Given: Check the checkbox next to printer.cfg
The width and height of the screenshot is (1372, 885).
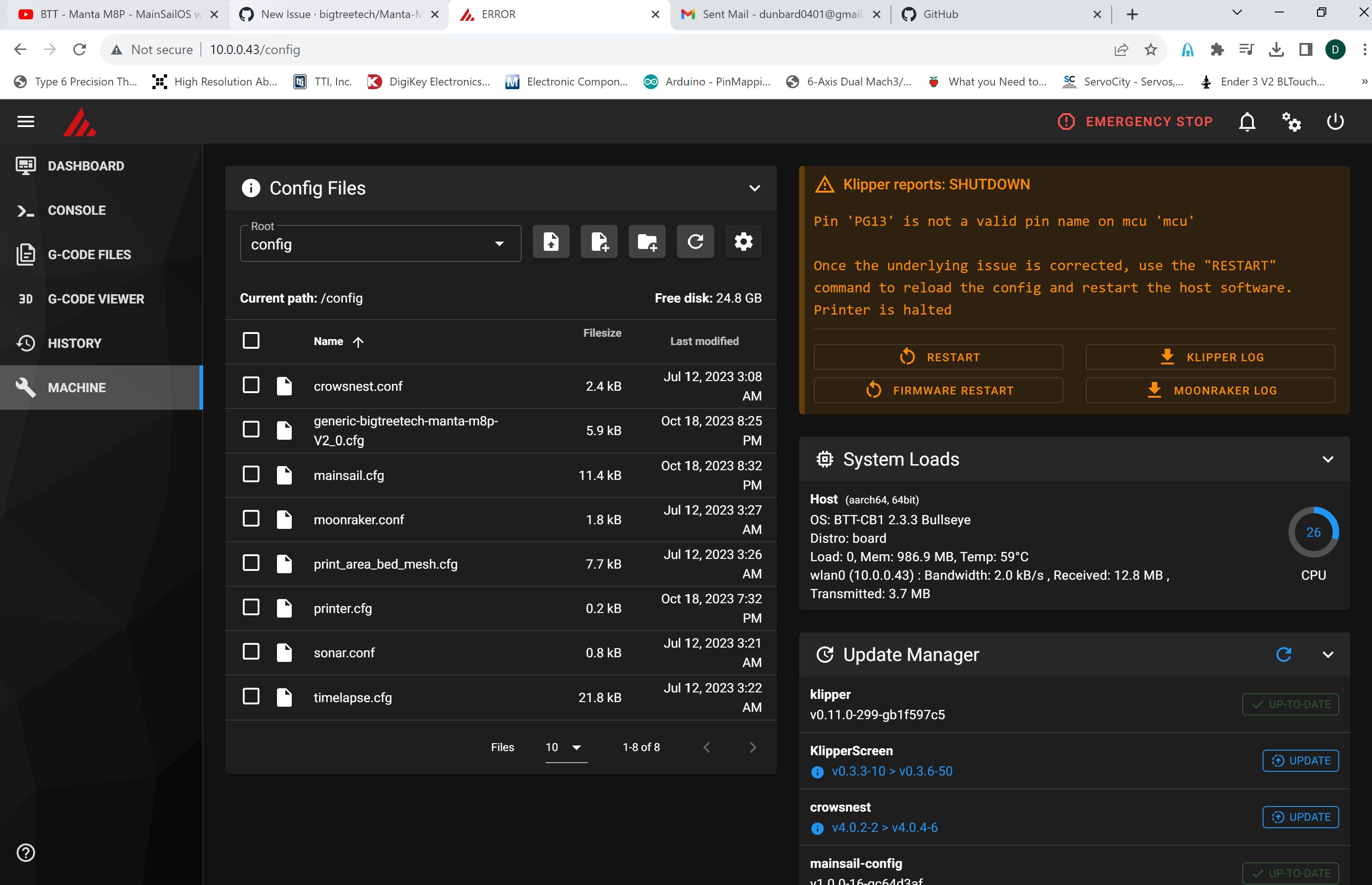Looking at the screenshot, I should tap(251, 607).
